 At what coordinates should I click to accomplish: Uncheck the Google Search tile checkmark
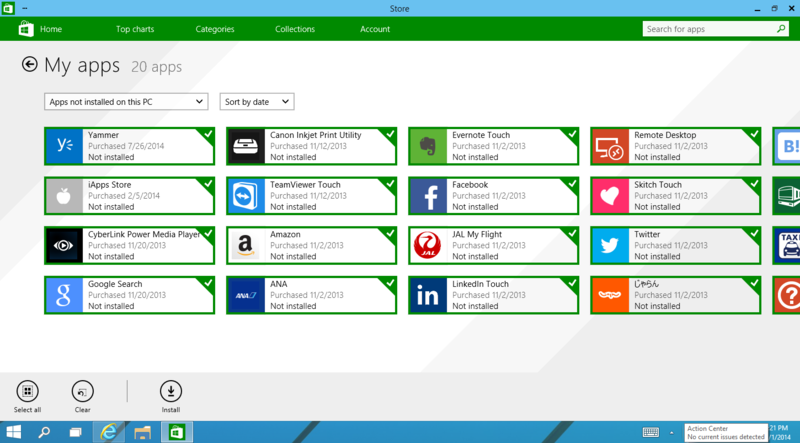point(208,283)
